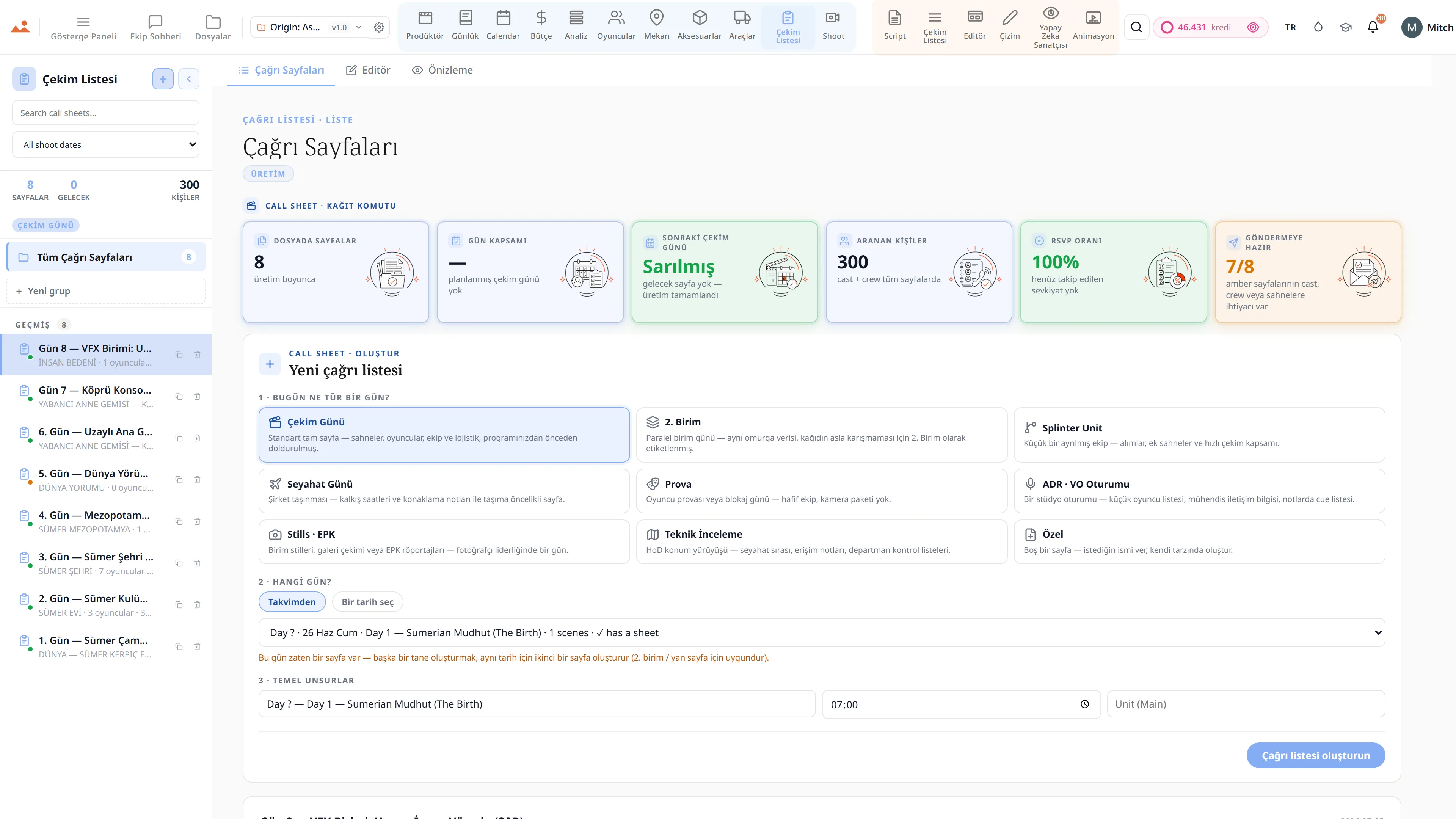The width and height of the screenshot is (1456, 819).
Task: Switch to the Editör tab
Action: point(368,70)
